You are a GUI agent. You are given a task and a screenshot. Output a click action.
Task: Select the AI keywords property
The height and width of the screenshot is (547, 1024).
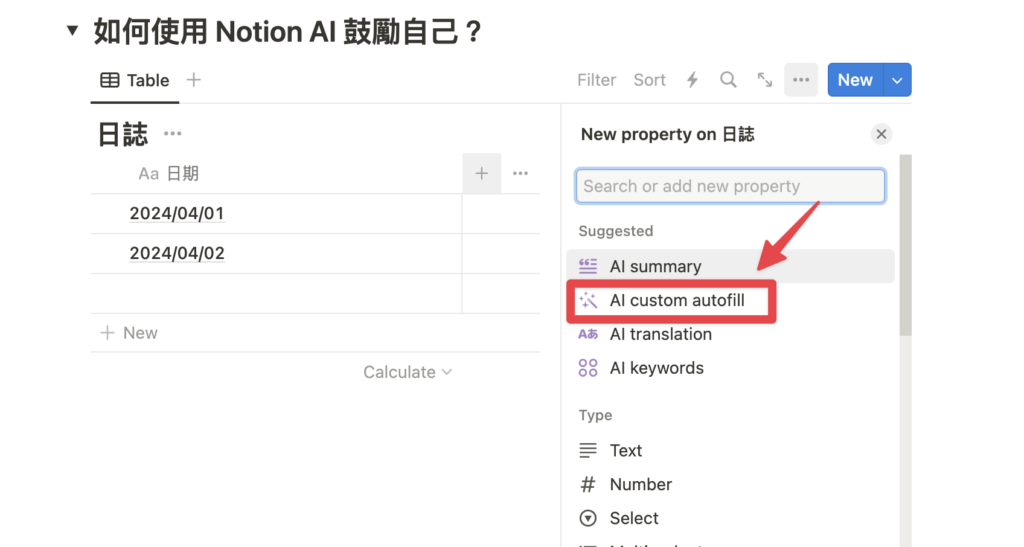coord(730,368)
